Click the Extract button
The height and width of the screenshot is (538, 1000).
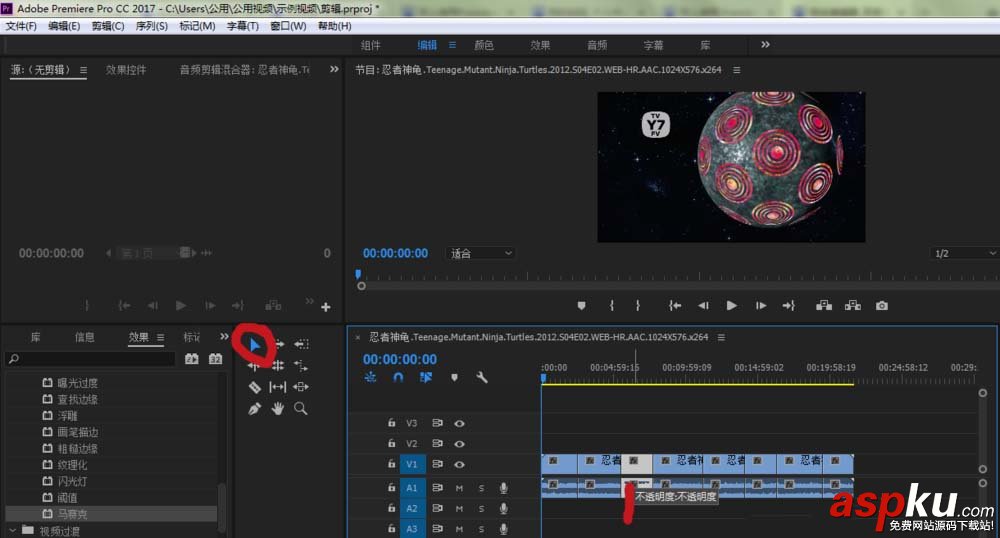(x=852, y=306)
